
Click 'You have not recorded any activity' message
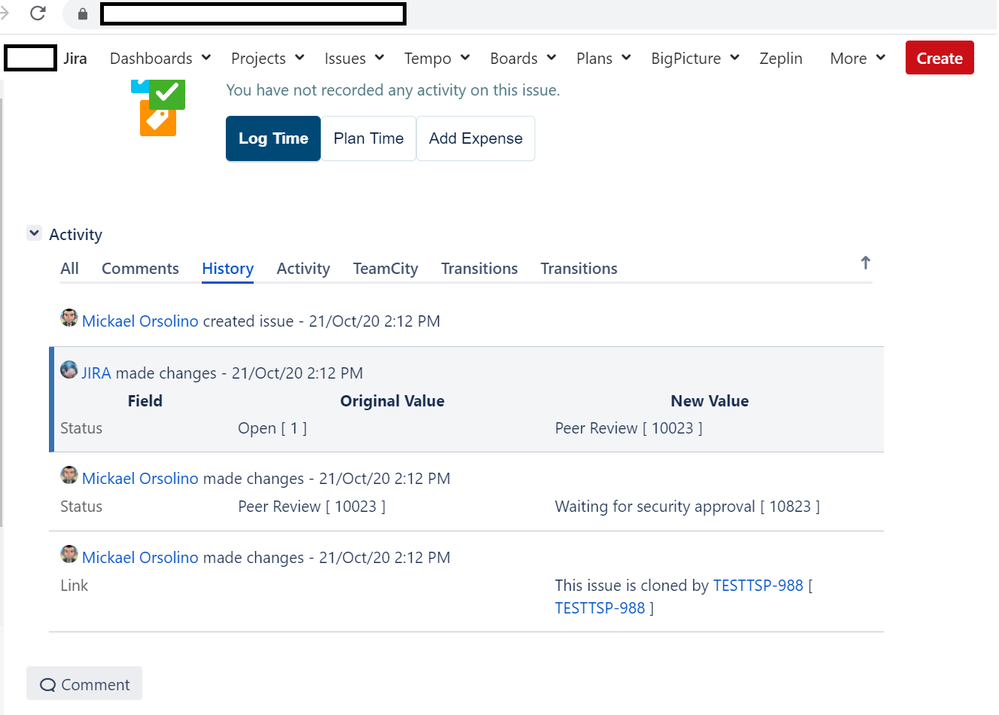click(x=393, y=90)
